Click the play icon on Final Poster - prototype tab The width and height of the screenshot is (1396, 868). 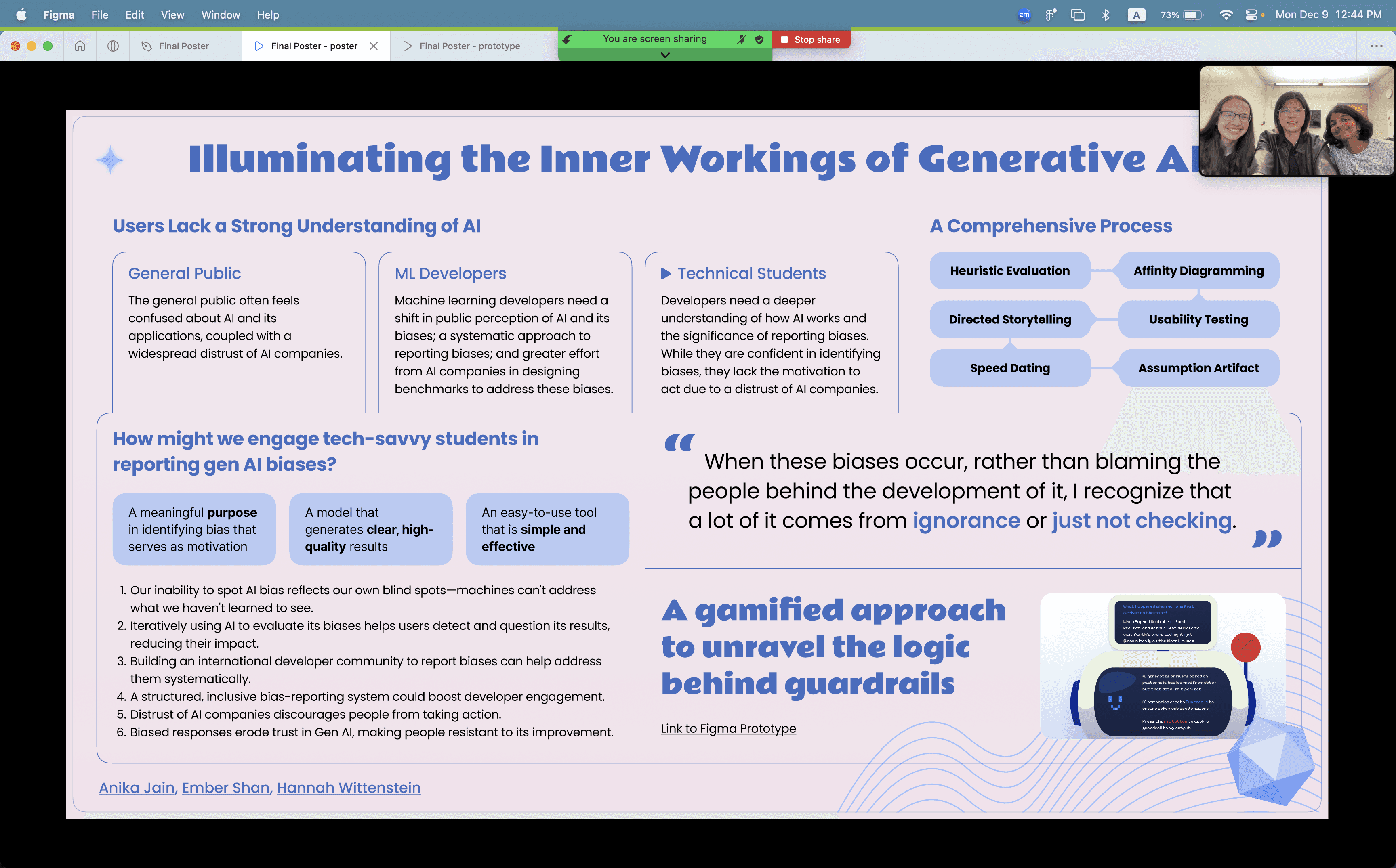pyautogui.click(x=407, y=46)
